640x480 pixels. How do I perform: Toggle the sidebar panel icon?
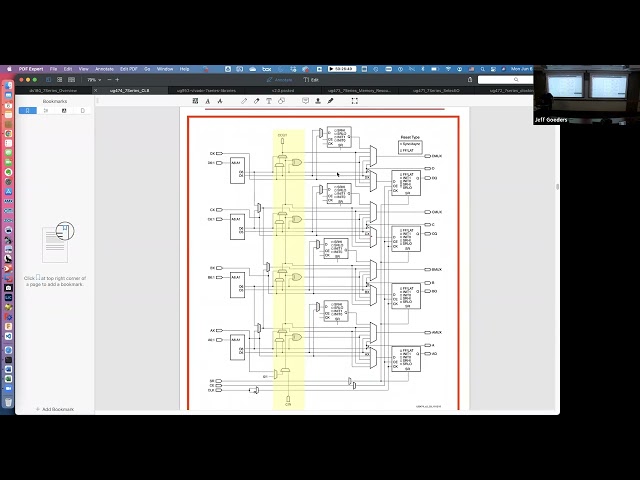[48, 80]
